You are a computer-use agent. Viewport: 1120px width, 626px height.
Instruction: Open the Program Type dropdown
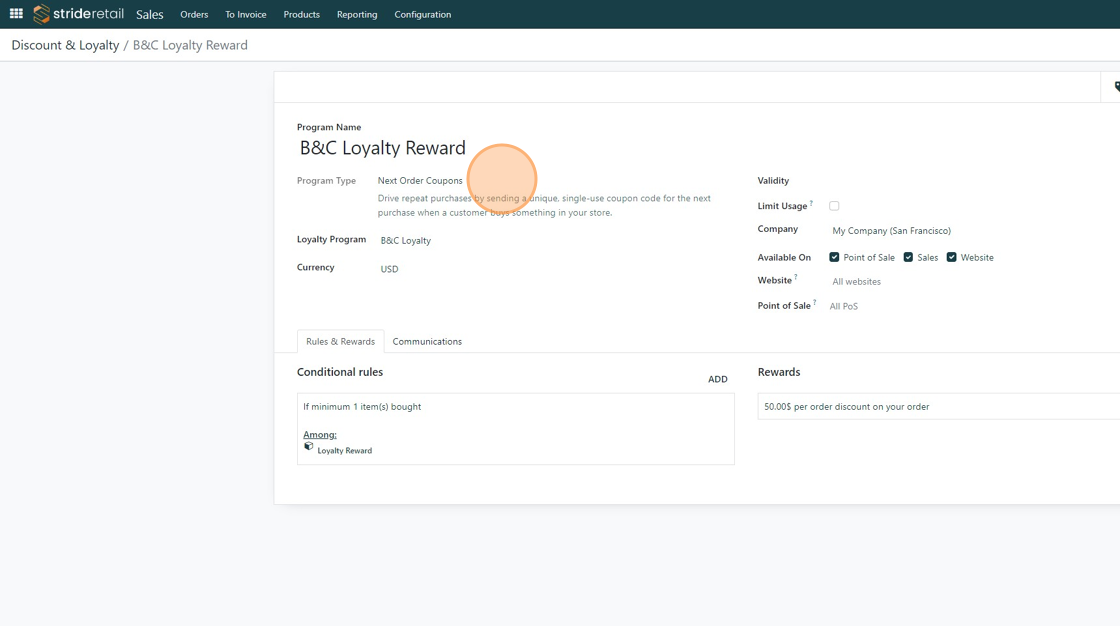pyautogui.click(x=420, y=181)
